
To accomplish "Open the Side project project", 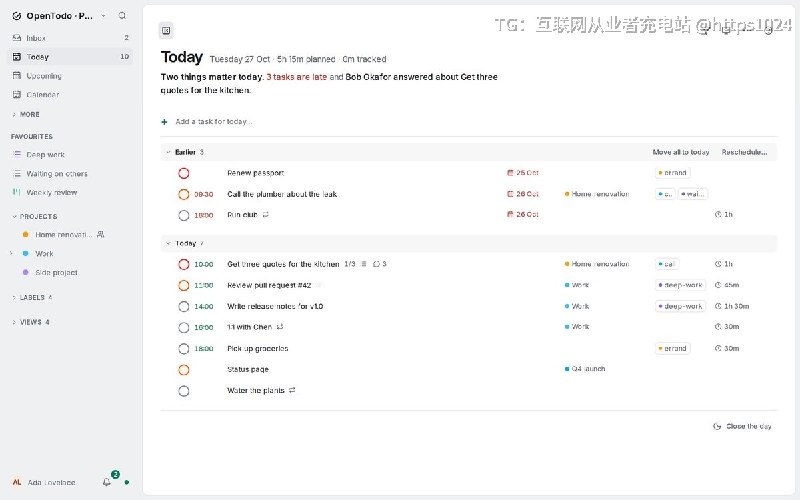I will click(70, 272).
